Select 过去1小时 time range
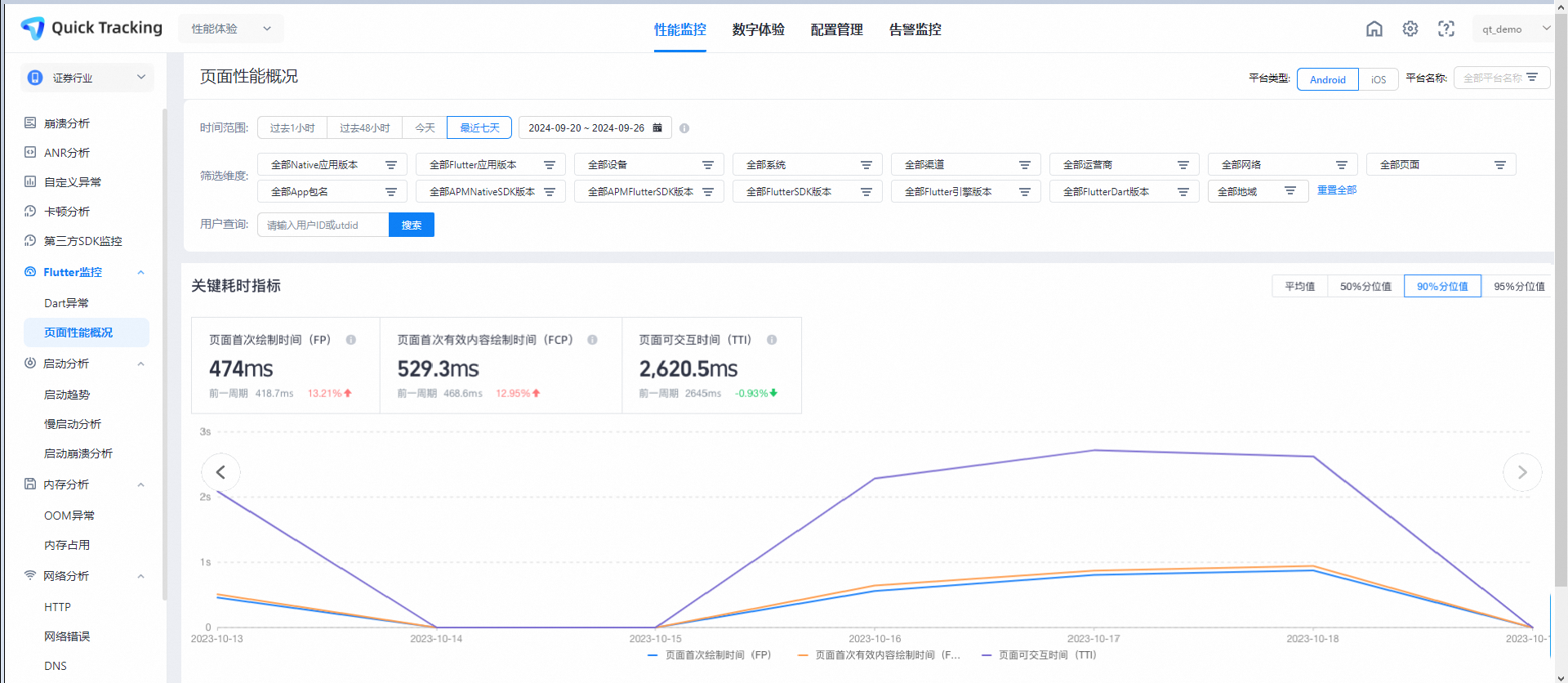 (292, 127)
